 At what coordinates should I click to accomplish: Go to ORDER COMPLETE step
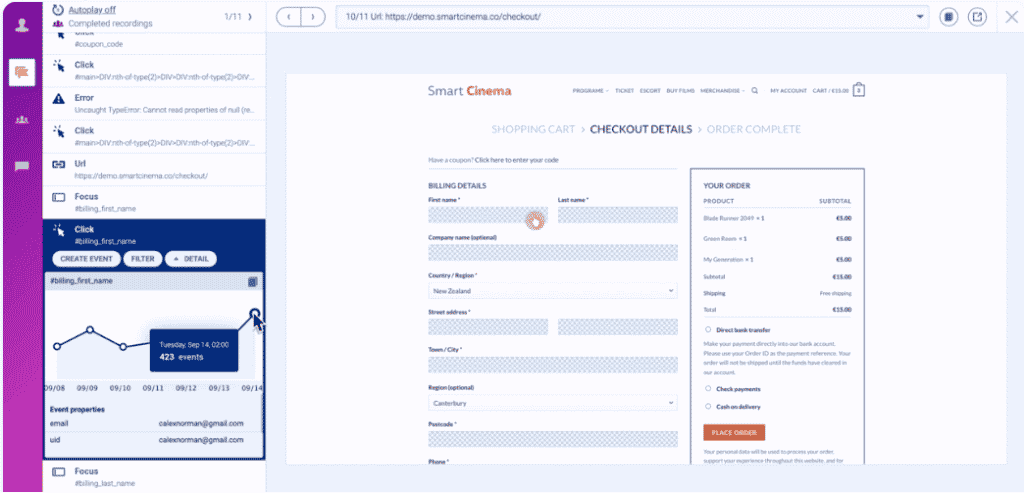[754, 129]
